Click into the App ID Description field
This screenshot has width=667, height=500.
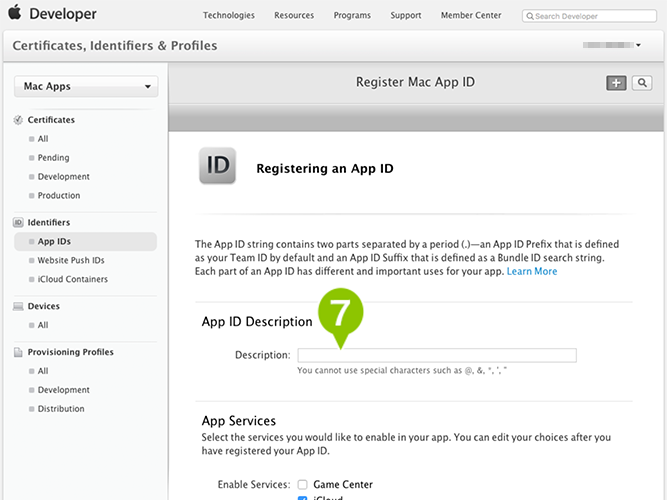coord(437,355)
